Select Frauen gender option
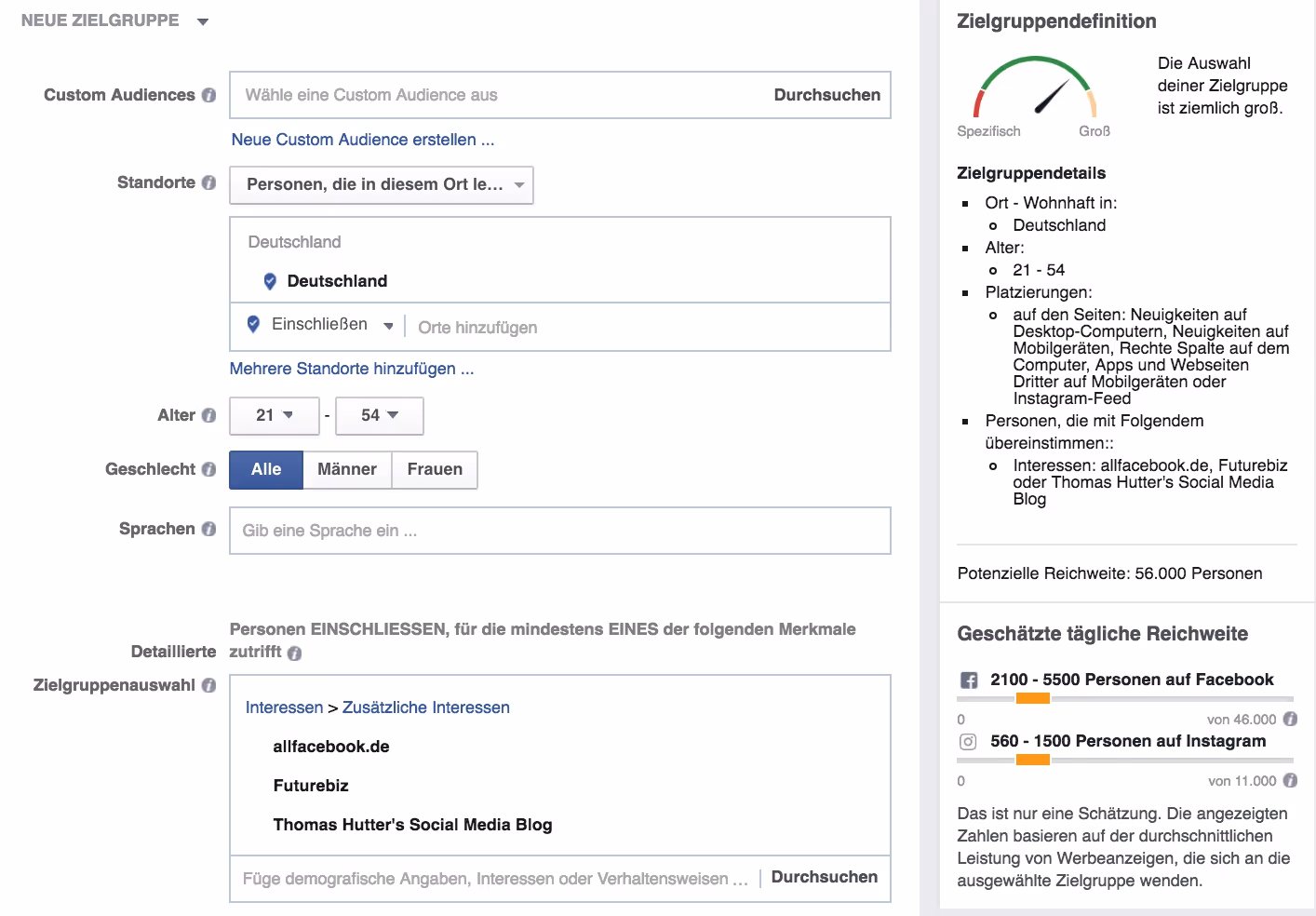Screen dimensions: 1316x916 click(435, 470)
